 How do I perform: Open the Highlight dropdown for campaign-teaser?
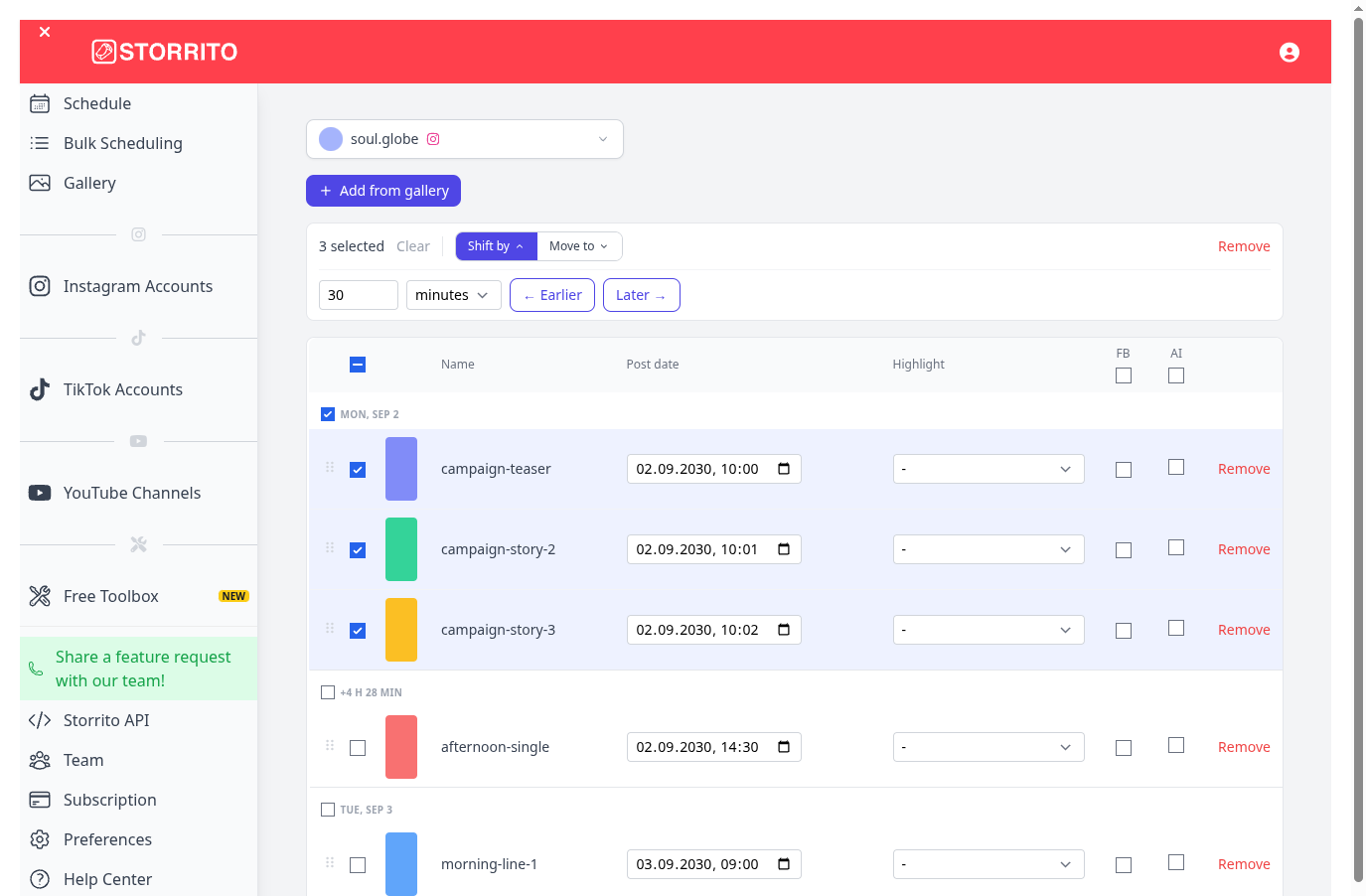coord(988,469)
